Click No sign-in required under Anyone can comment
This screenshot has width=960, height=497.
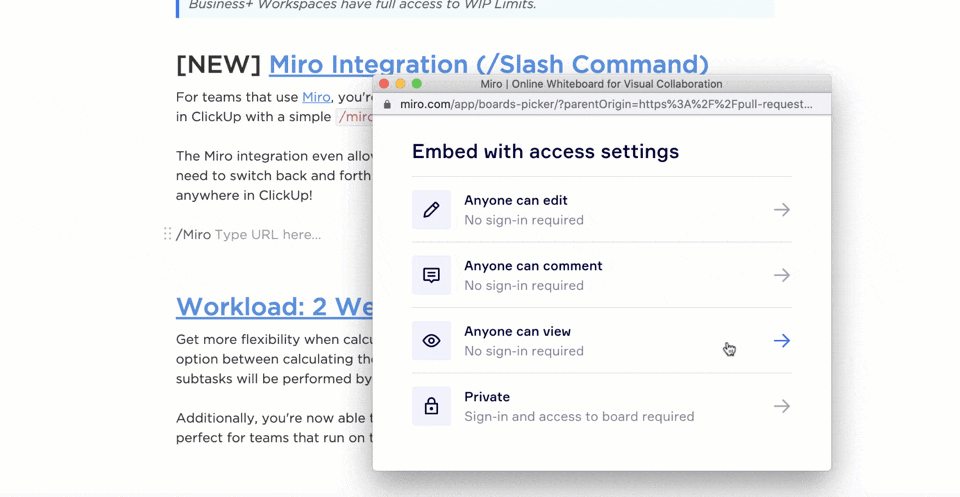(x=524, y=285)
